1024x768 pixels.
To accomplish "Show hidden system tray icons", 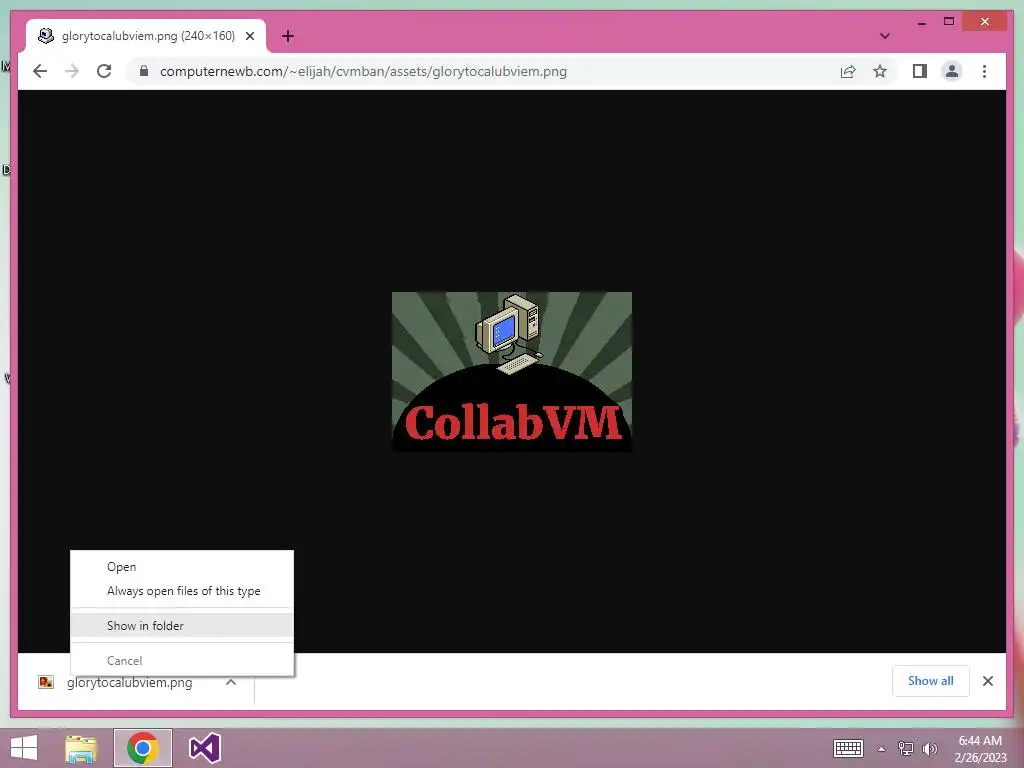I will [x=882, y=749].
